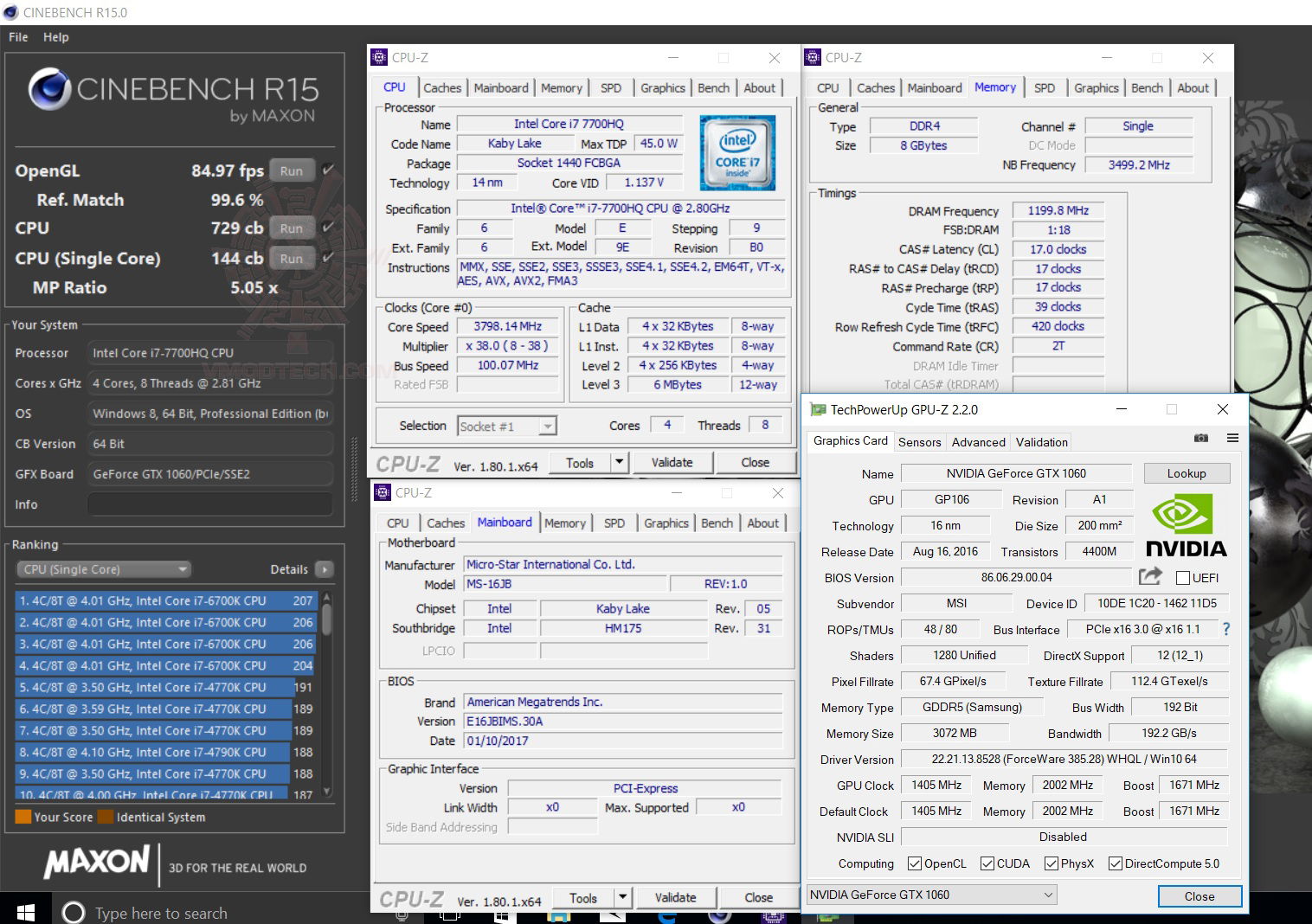Click the Intel Core i7 logo in CPU-Z
Image resolution: width=1312 pixels, height=924 pixels.
[x=737, y=153]
